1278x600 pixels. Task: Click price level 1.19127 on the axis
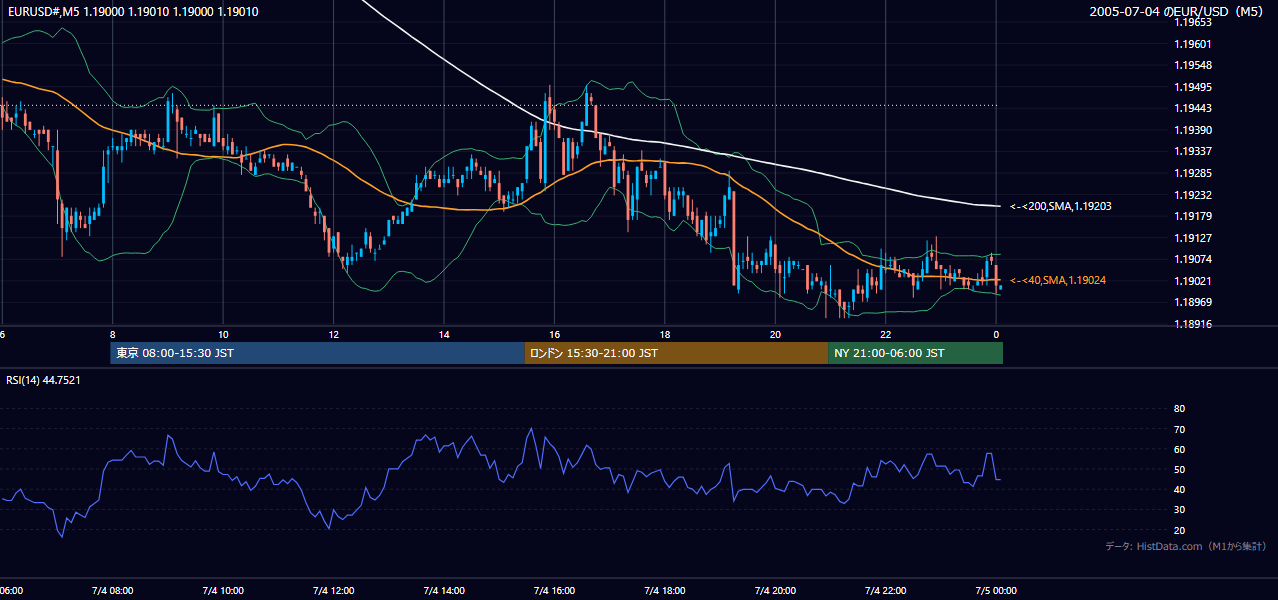click(x=1192, y=238)
